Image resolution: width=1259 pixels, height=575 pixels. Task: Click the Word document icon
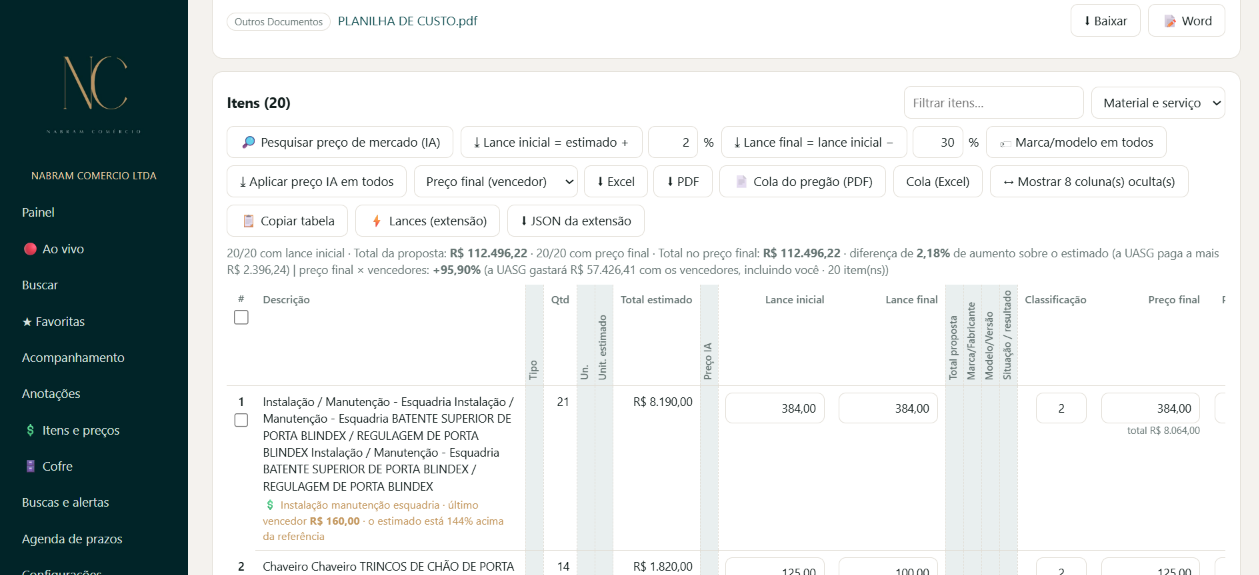point(1170,21)
